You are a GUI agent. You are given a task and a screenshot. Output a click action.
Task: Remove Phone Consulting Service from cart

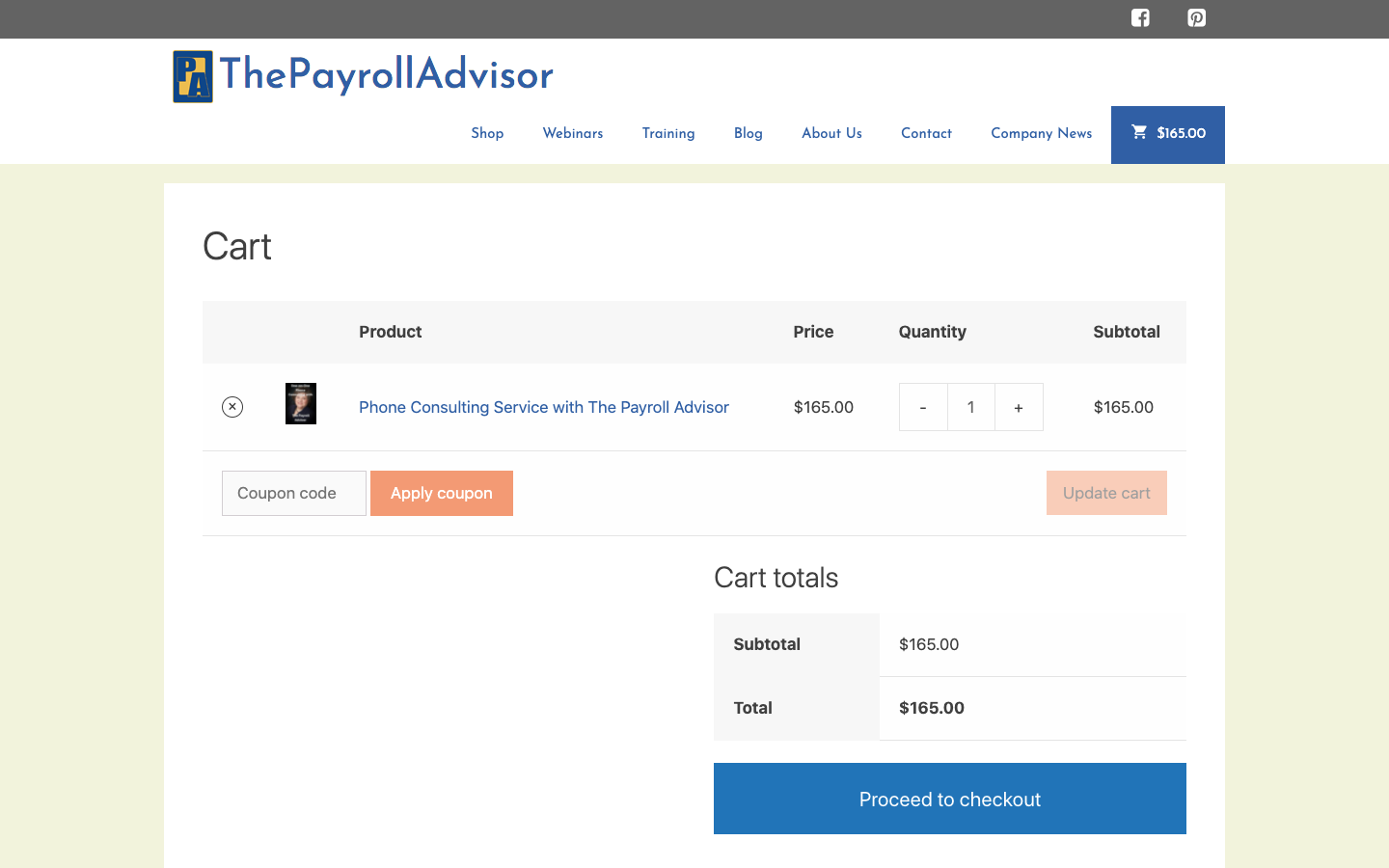click(x=232, y=407)
